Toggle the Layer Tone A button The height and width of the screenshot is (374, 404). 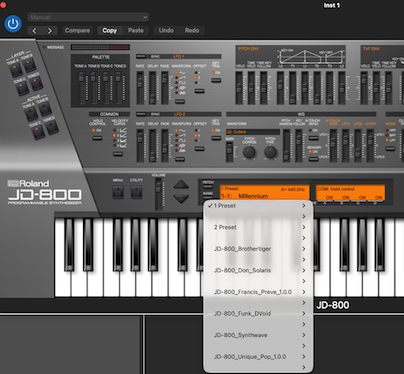[x=15, y=70]
